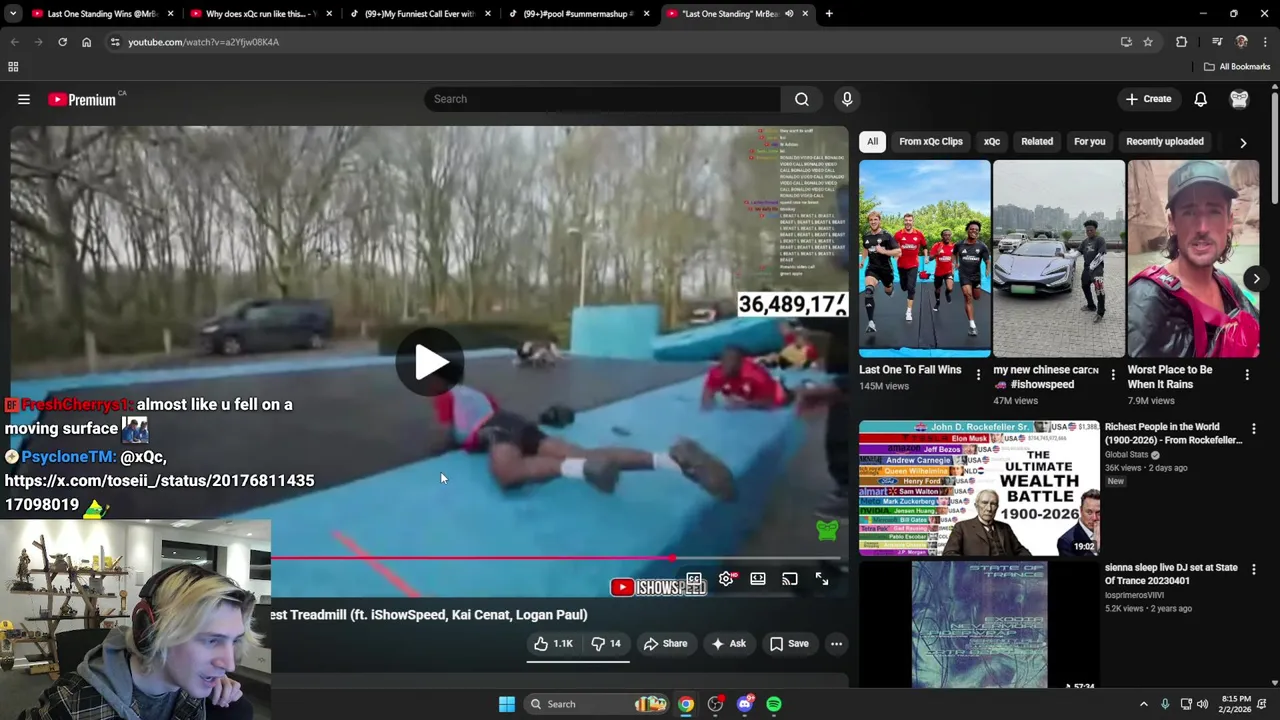Image resolution: width=1280 pixels, height=720 pixels.
Task: Create new content with the Create button
Action: [x=1148, y=99]
